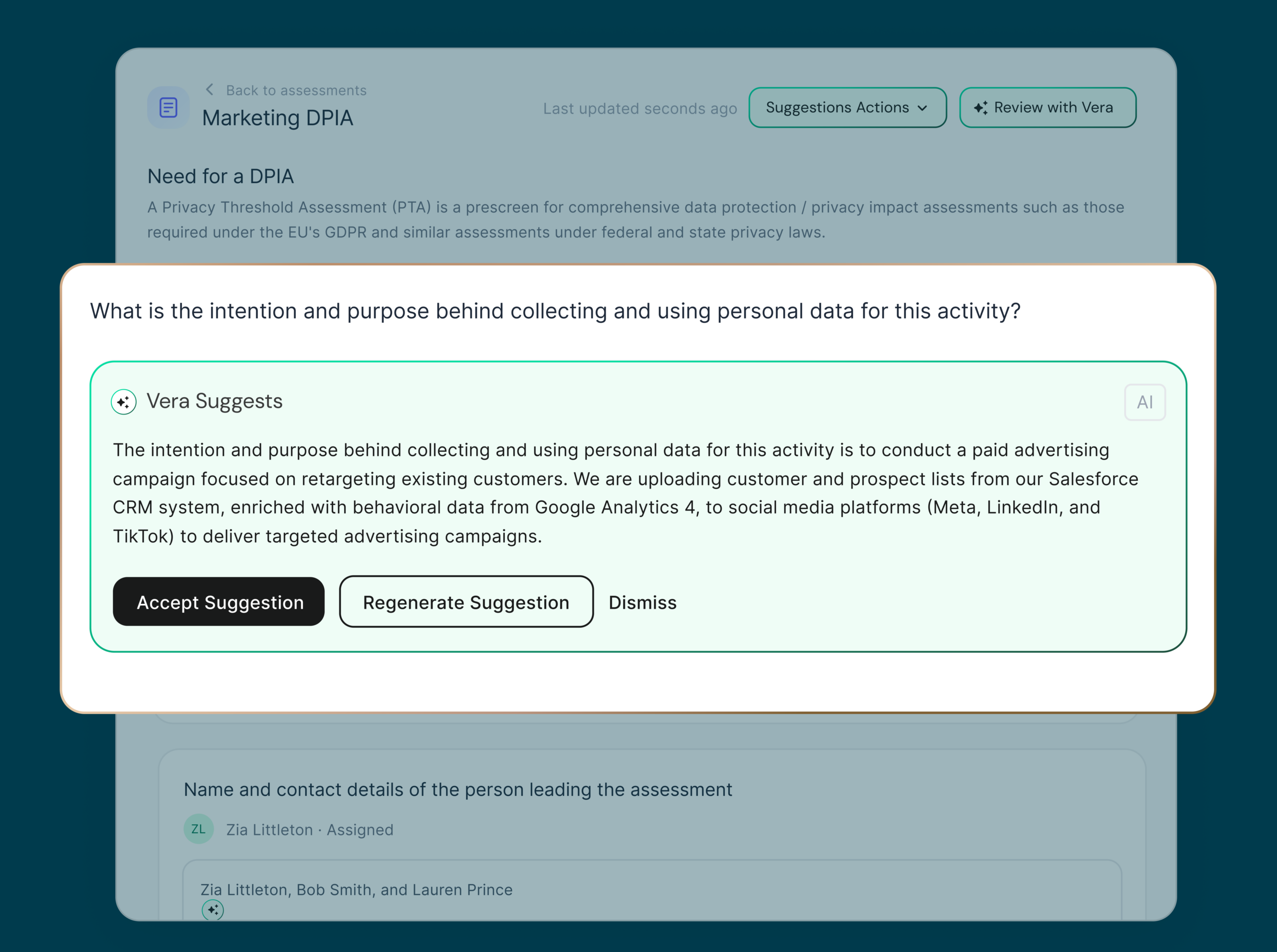Click the Marketing DPIA document icon
The image size is (1277, 952).
(x=168, y=108)
